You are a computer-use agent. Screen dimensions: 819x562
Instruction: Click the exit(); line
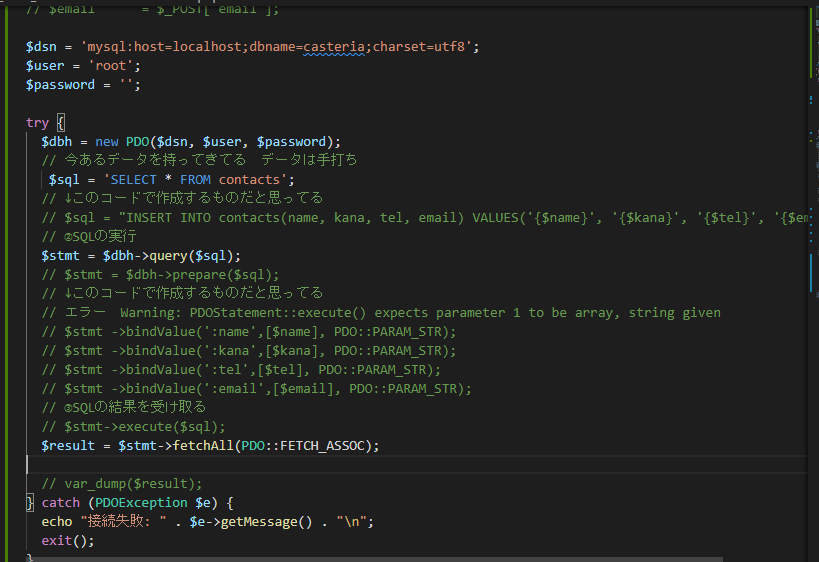click(x=68, y=541)
